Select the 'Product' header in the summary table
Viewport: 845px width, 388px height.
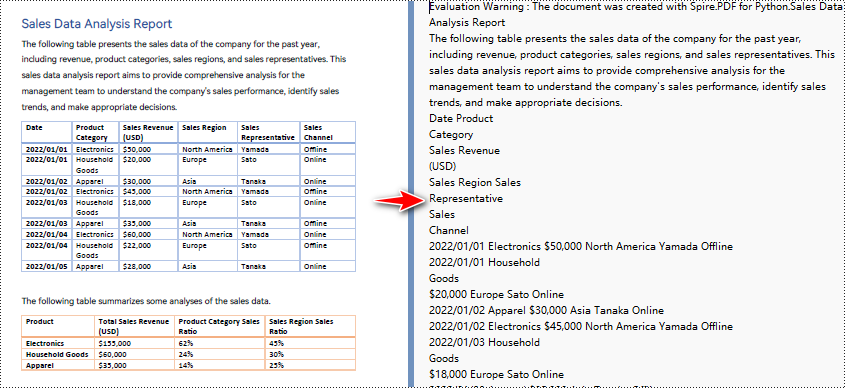(58, 327)
